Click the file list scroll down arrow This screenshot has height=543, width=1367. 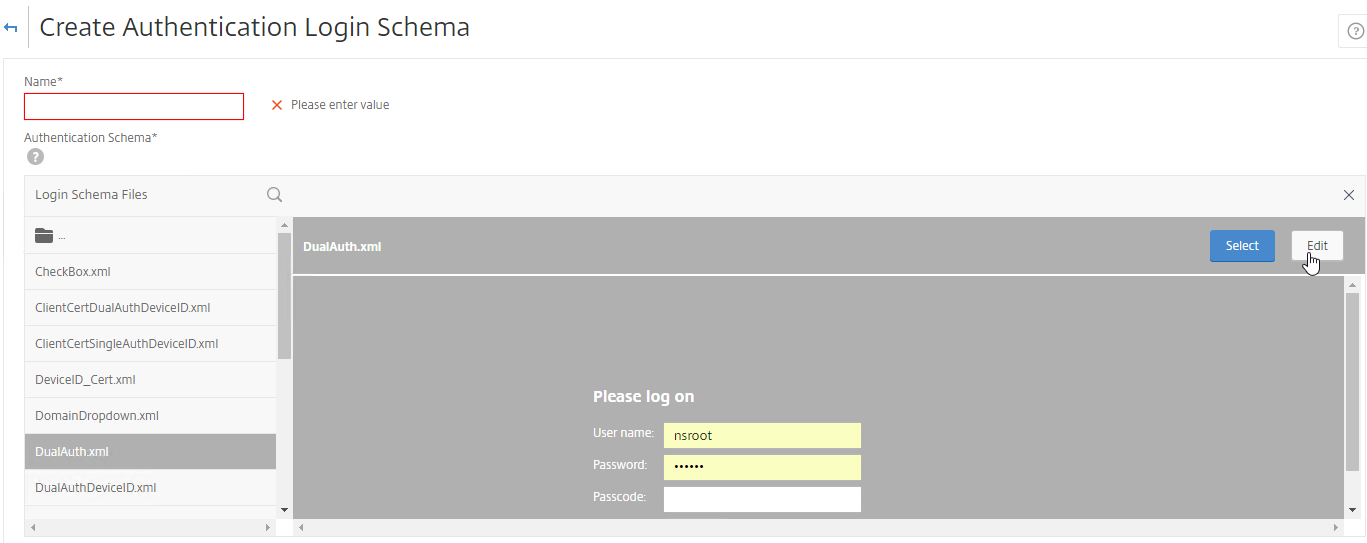[x=284, y=509]
